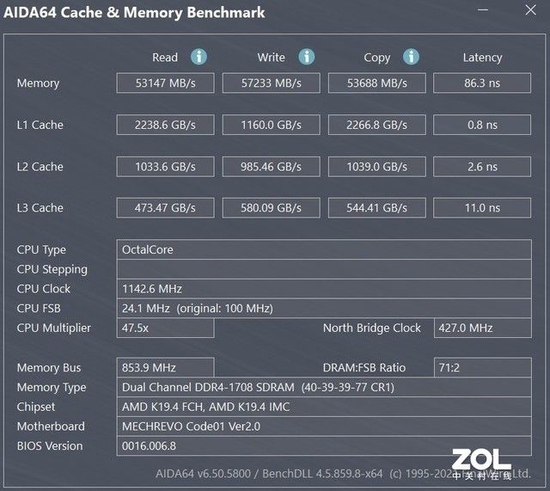Click the CPU Type OctalCore field
This screenshot has height=491, width=550.
click(324, 250)
